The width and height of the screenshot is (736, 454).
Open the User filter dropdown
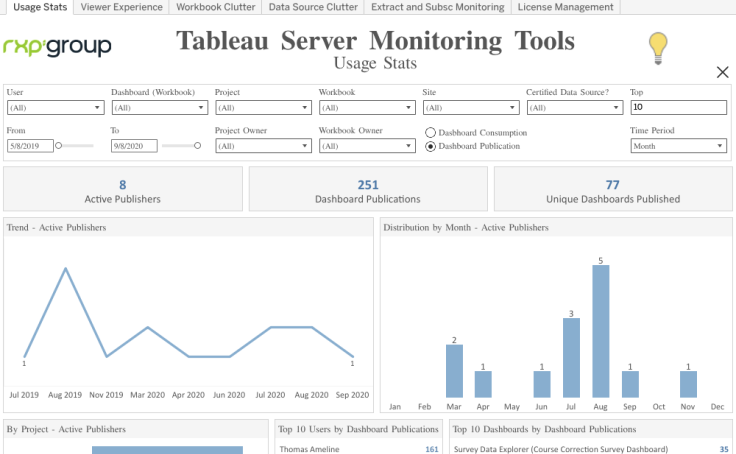[55, 108]
